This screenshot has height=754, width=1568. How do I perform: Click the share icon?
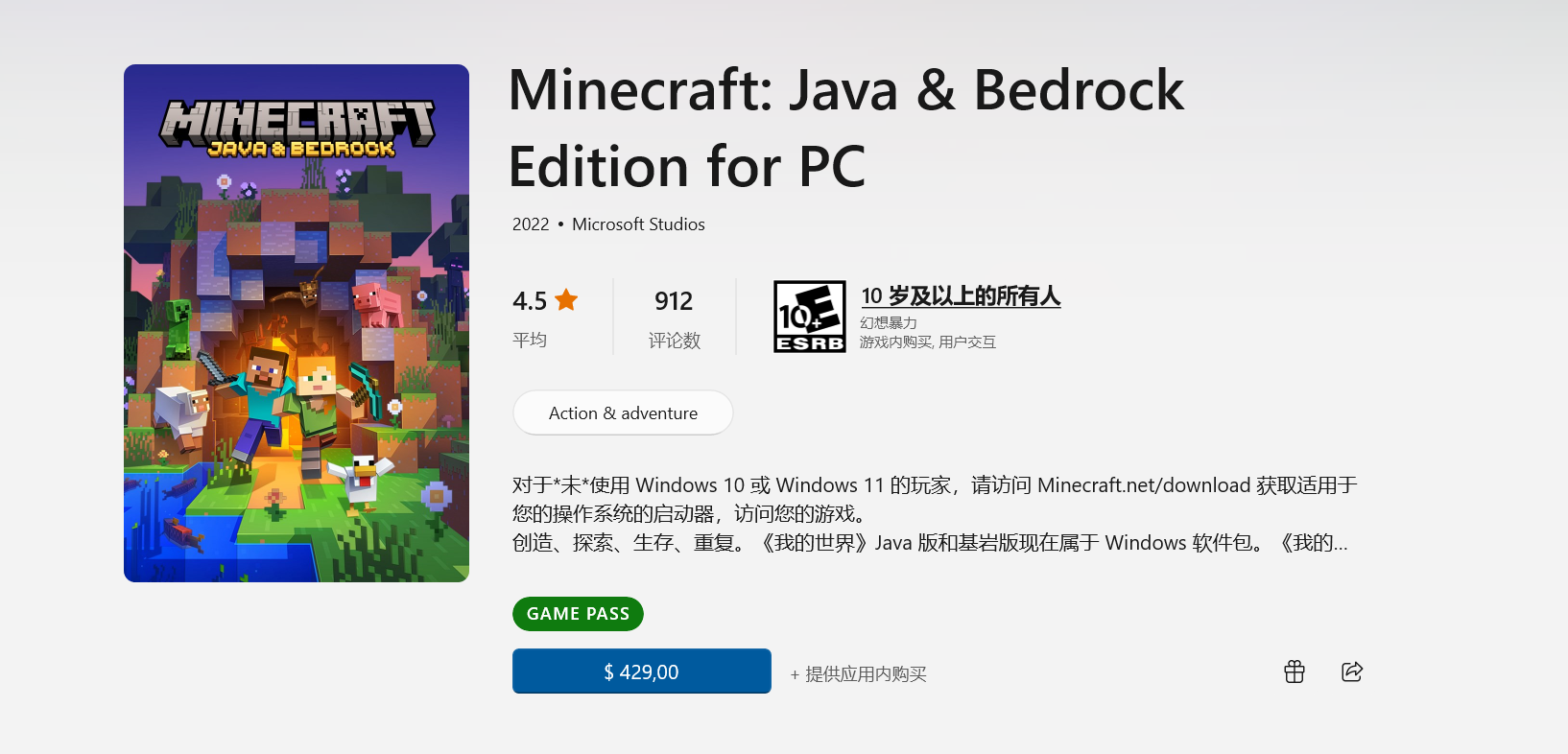click(1352, 672)
